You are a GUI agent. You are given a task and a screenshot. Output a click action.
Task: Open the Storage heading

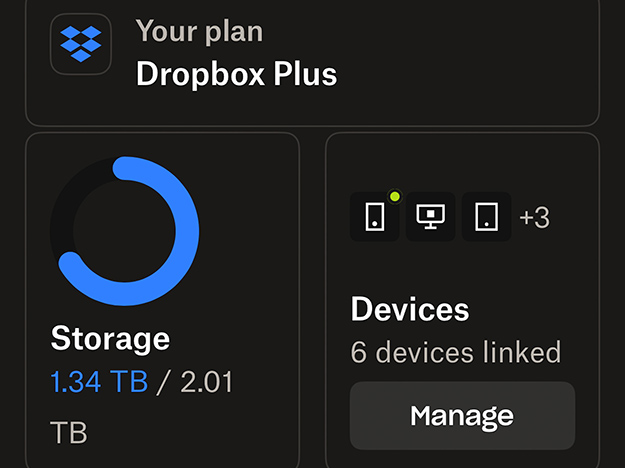(x=110, y=337)
